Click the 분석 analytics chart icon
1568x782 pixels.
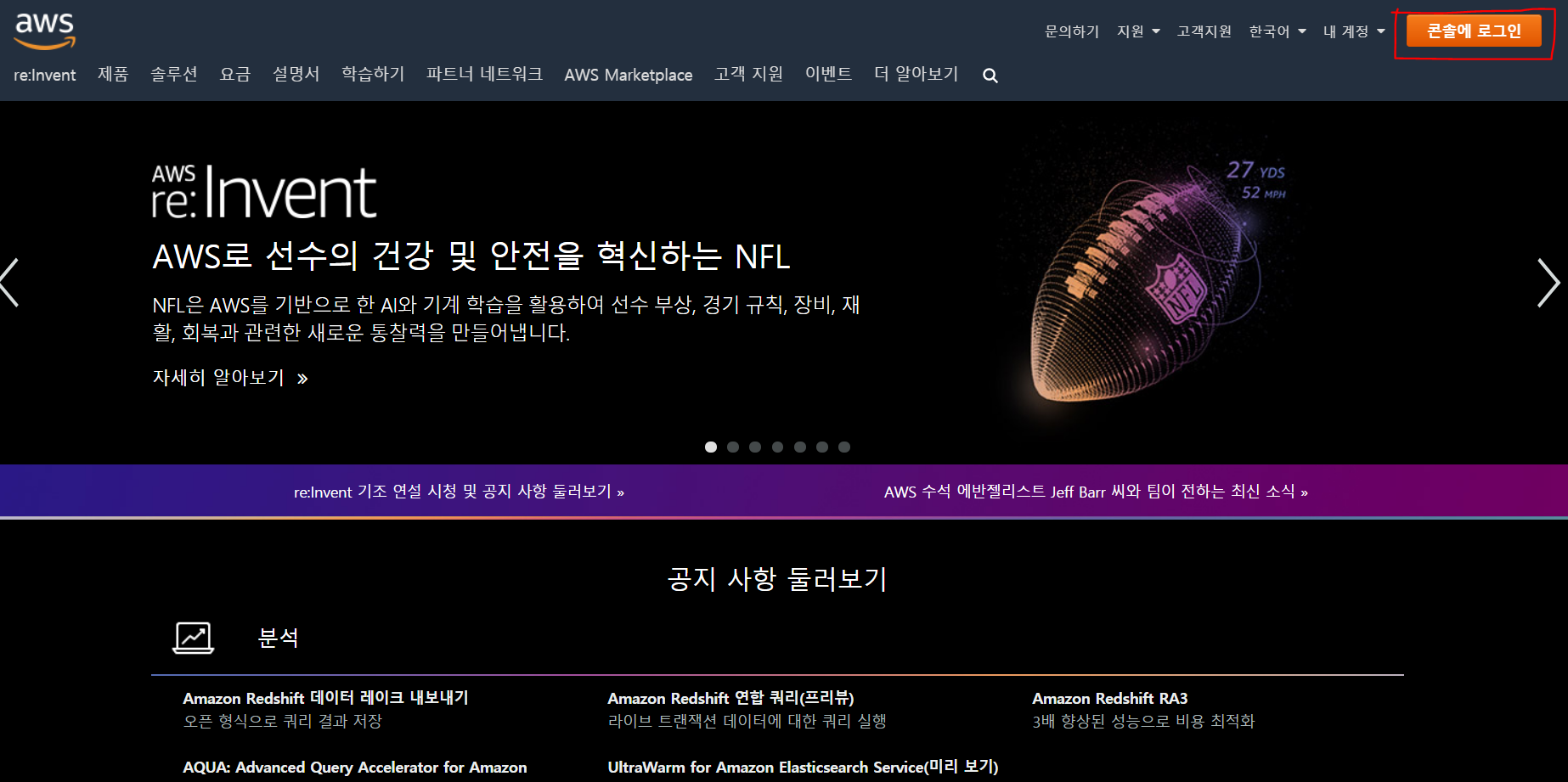click(x=193, y=638)
